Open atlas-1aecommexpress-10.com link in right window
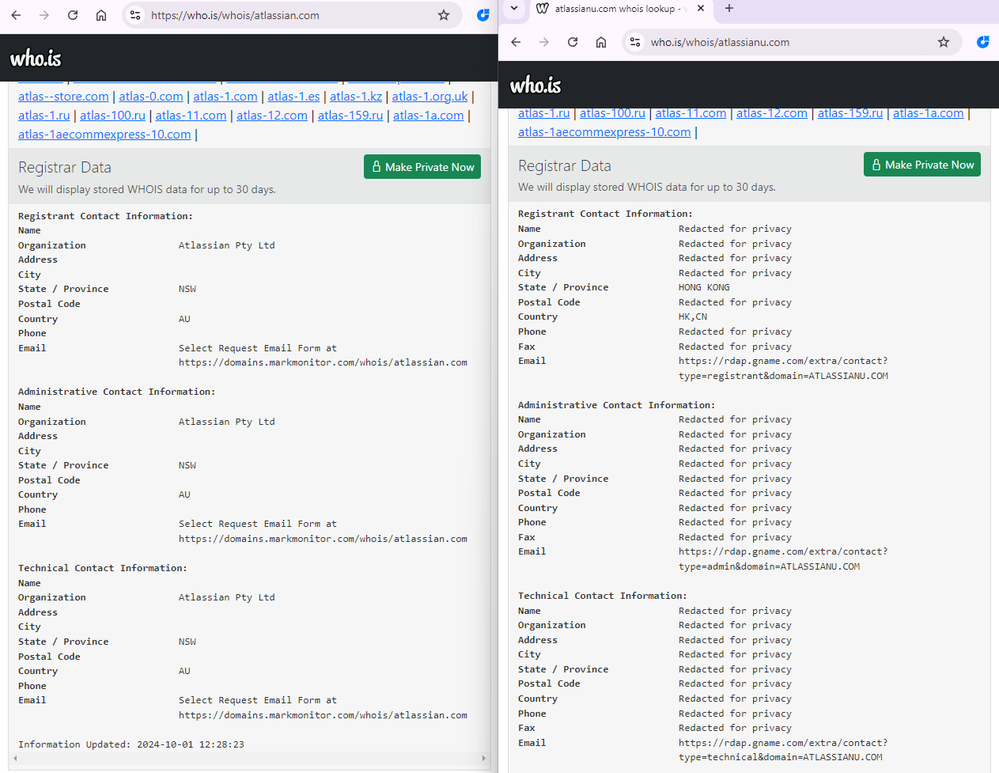999x773 pixels. tap(605, 132)
